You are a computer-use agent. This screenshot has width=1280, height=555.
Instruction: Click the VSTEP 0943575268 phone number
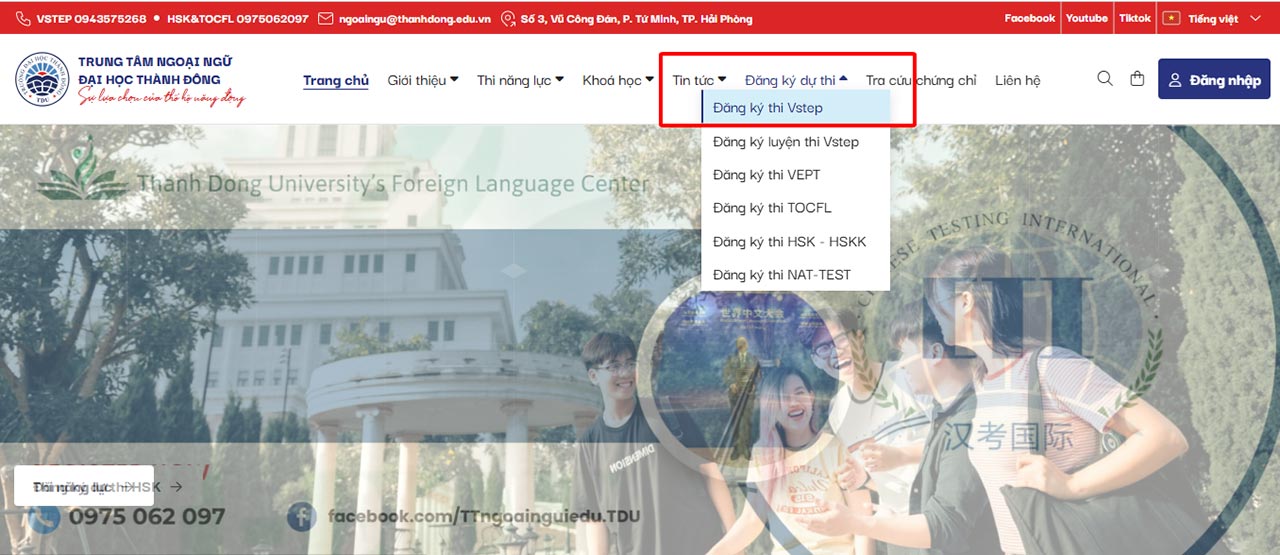(x=91, y=19)
